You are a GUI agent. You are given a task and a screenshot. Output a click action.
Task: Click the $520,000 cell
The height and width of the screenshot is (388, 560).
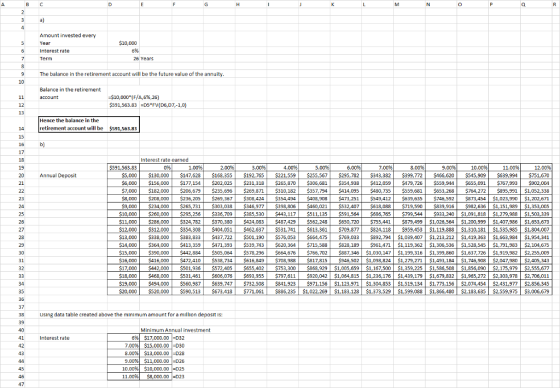[155, 291]
